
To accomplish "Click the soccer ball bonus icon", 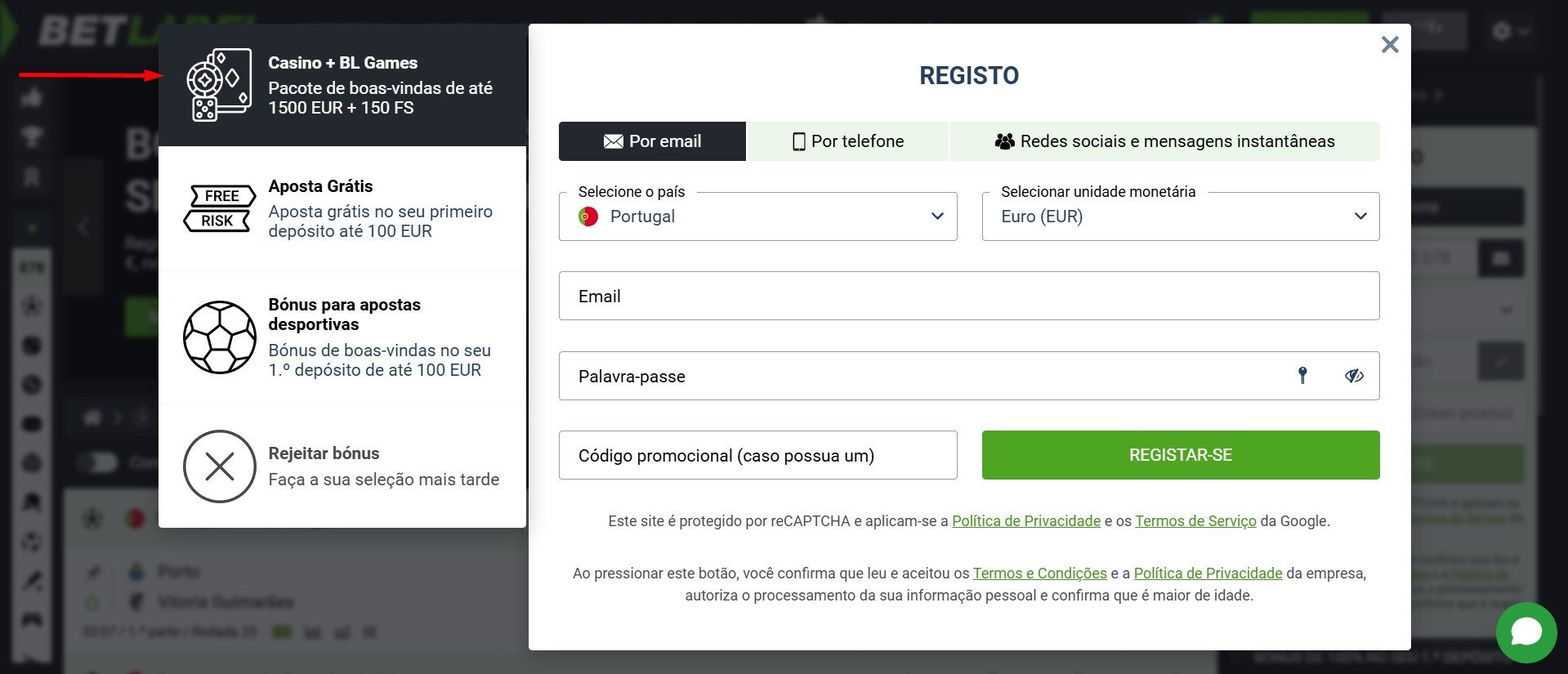I will click(x=219, y=337).
